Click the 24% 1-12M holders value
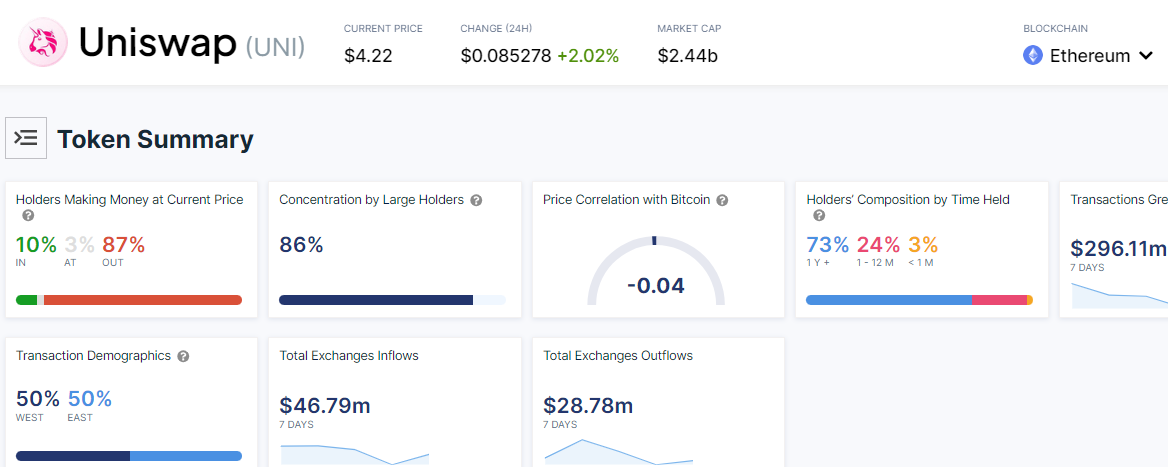Viewport: 1168px width, 467px height. (878, 244)
